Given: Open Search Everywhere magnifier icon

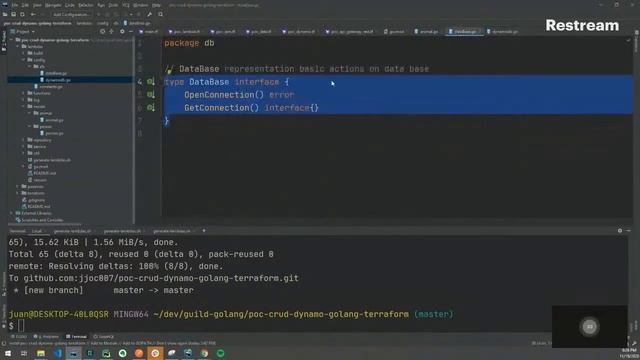Looking at the screenshot, I should [160, 14].
